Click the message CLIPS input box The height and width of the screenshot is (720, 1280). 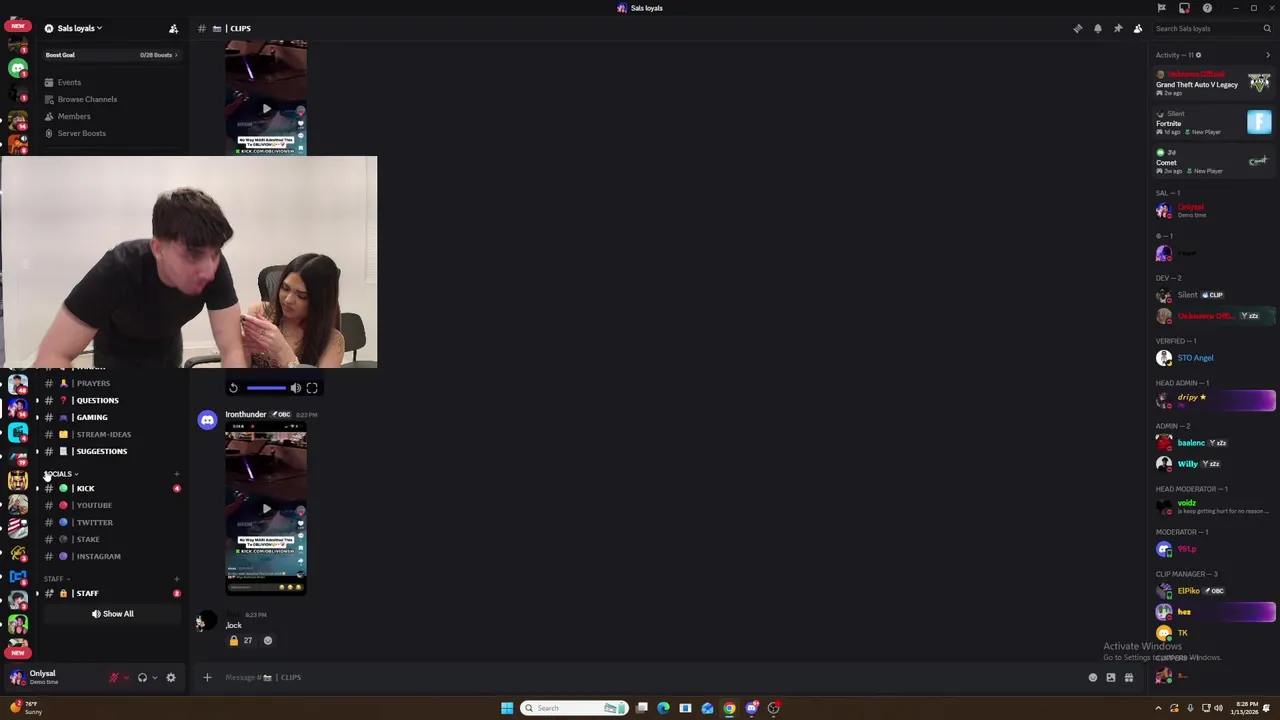(x=640, y=678)
